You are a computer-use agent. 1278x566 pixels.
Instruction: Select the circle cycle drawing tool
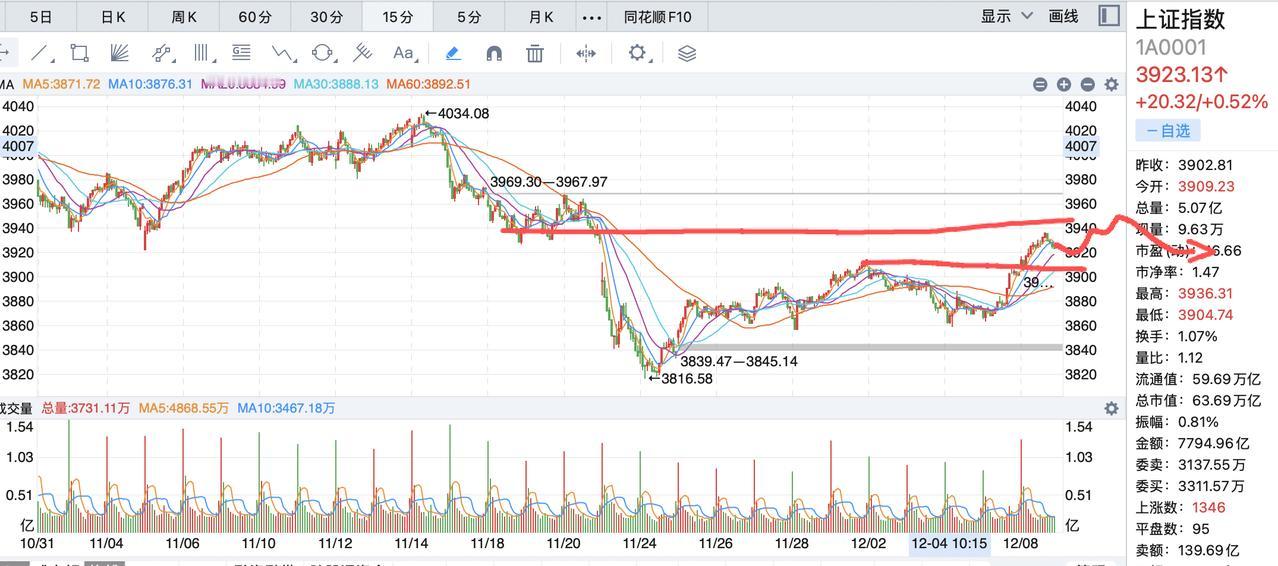pos(322,53)
